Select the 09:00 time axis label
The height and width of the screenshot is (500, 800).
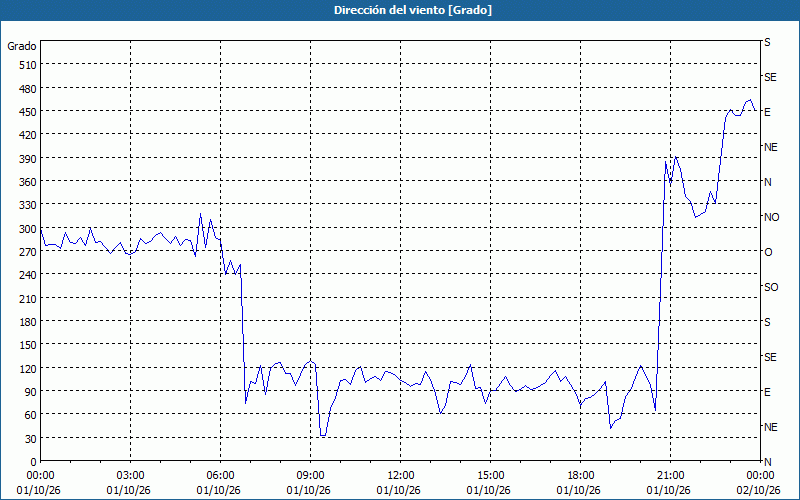311,476
